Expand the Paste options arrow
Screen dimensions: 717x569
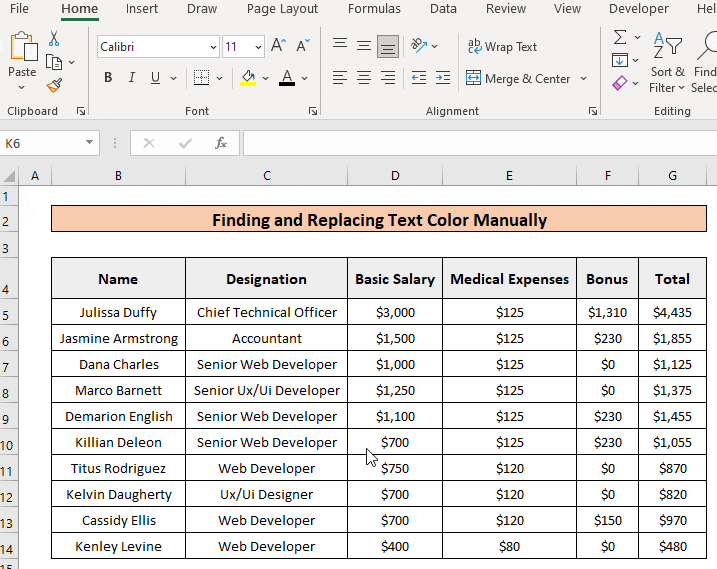tap(21, 87)
